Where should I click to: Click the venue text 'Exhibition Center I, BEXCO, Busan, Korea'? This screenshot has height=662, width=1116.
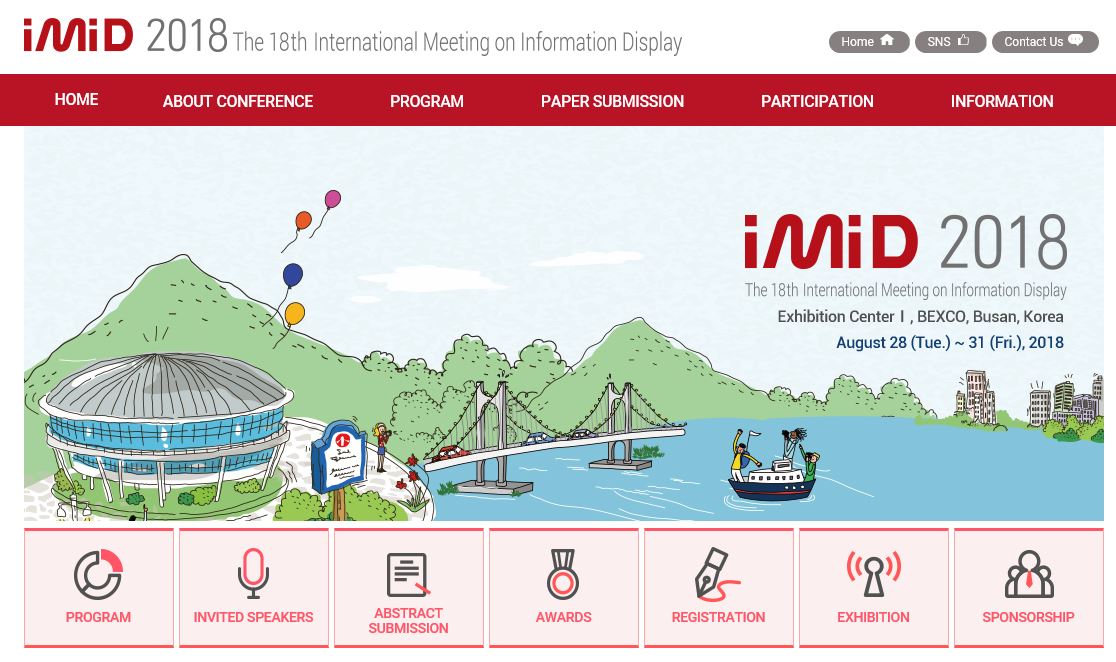pos(920,317)
